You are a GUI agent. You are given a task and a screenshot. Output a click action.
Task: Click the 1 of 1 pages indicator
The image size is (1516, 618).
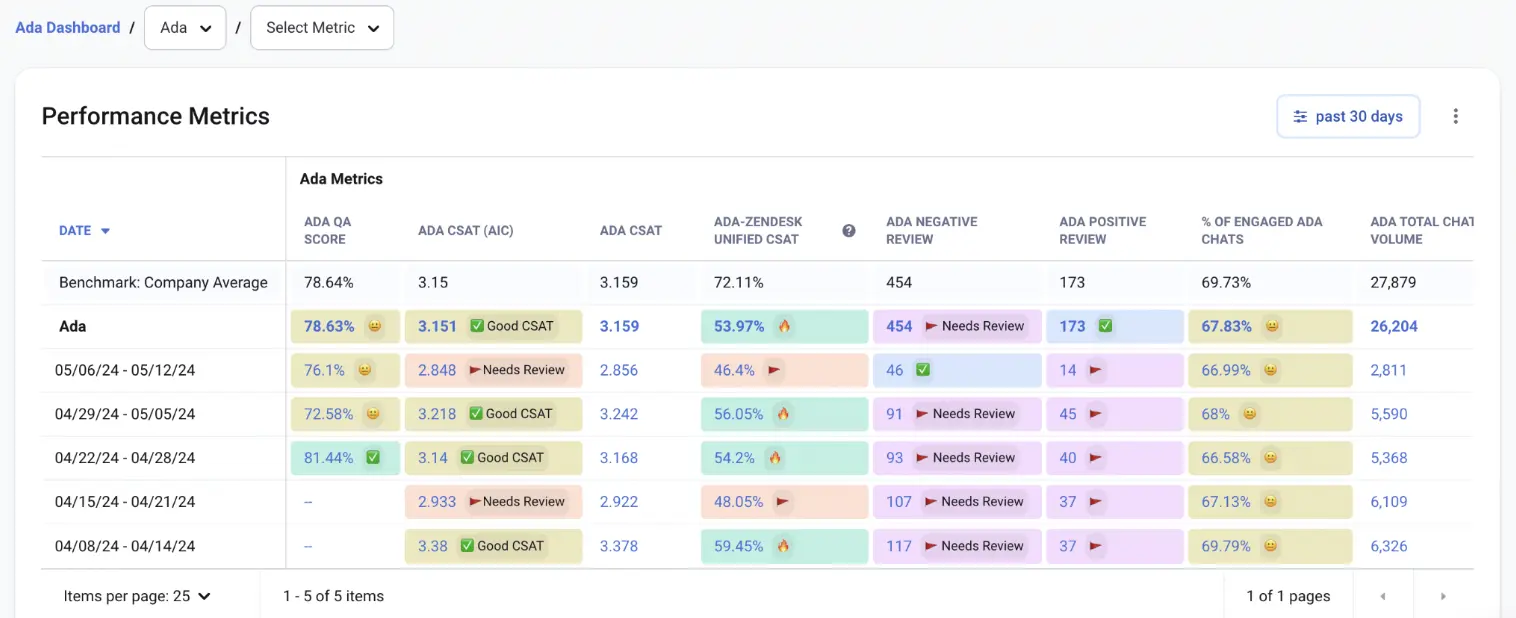1288,596
